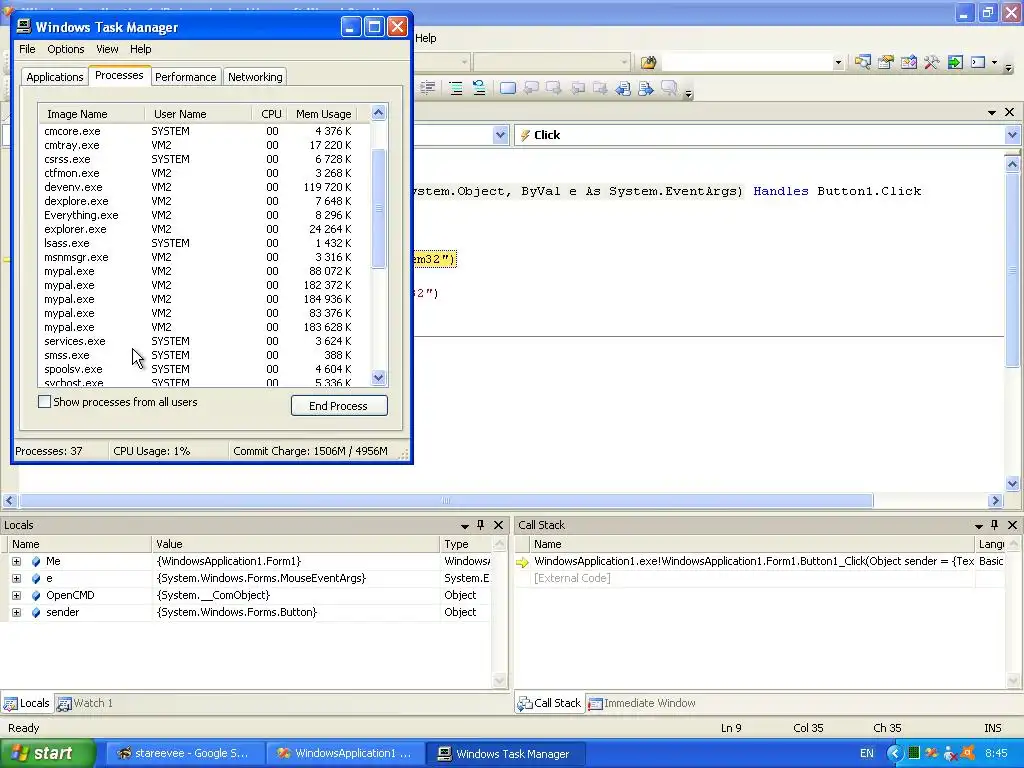This screenshot has width=1024, height=768.
Task: Click the process list scroll-up arrow
Action: pyautogui.click(x=379, y=113)
